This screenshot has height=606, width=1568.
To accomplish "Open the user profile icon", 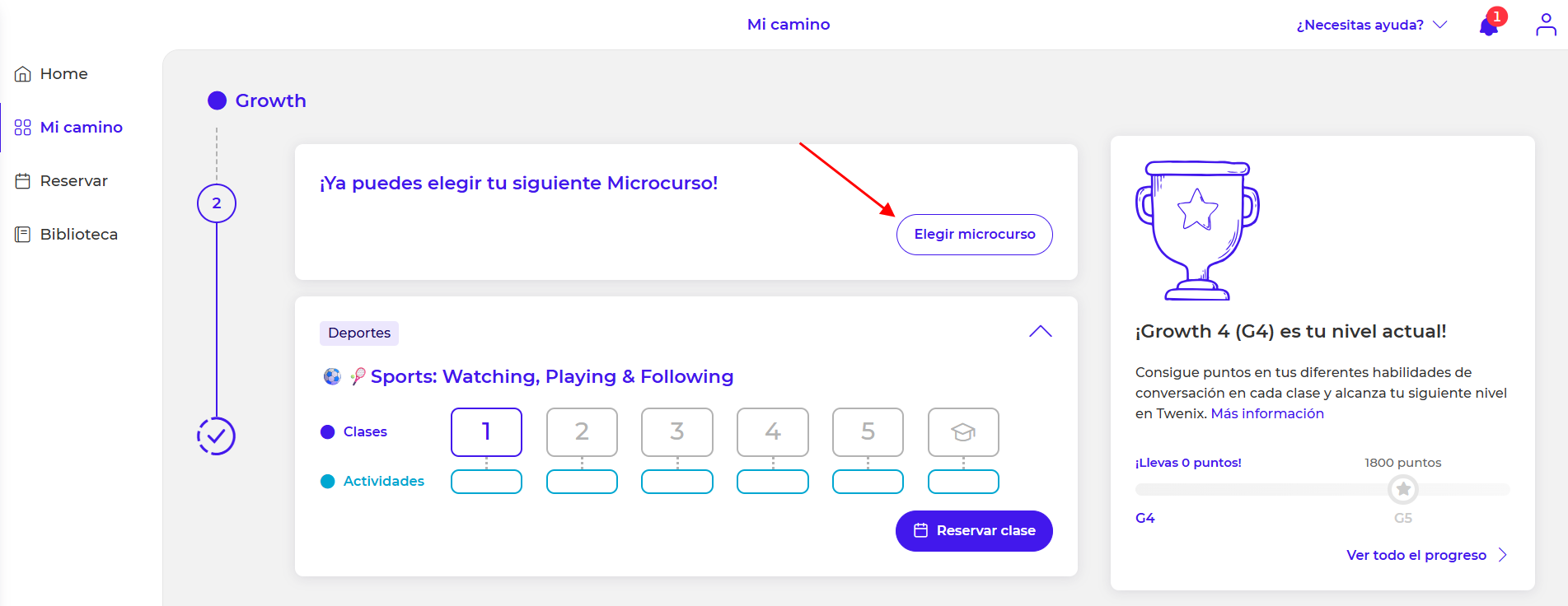I will 1546,25.
